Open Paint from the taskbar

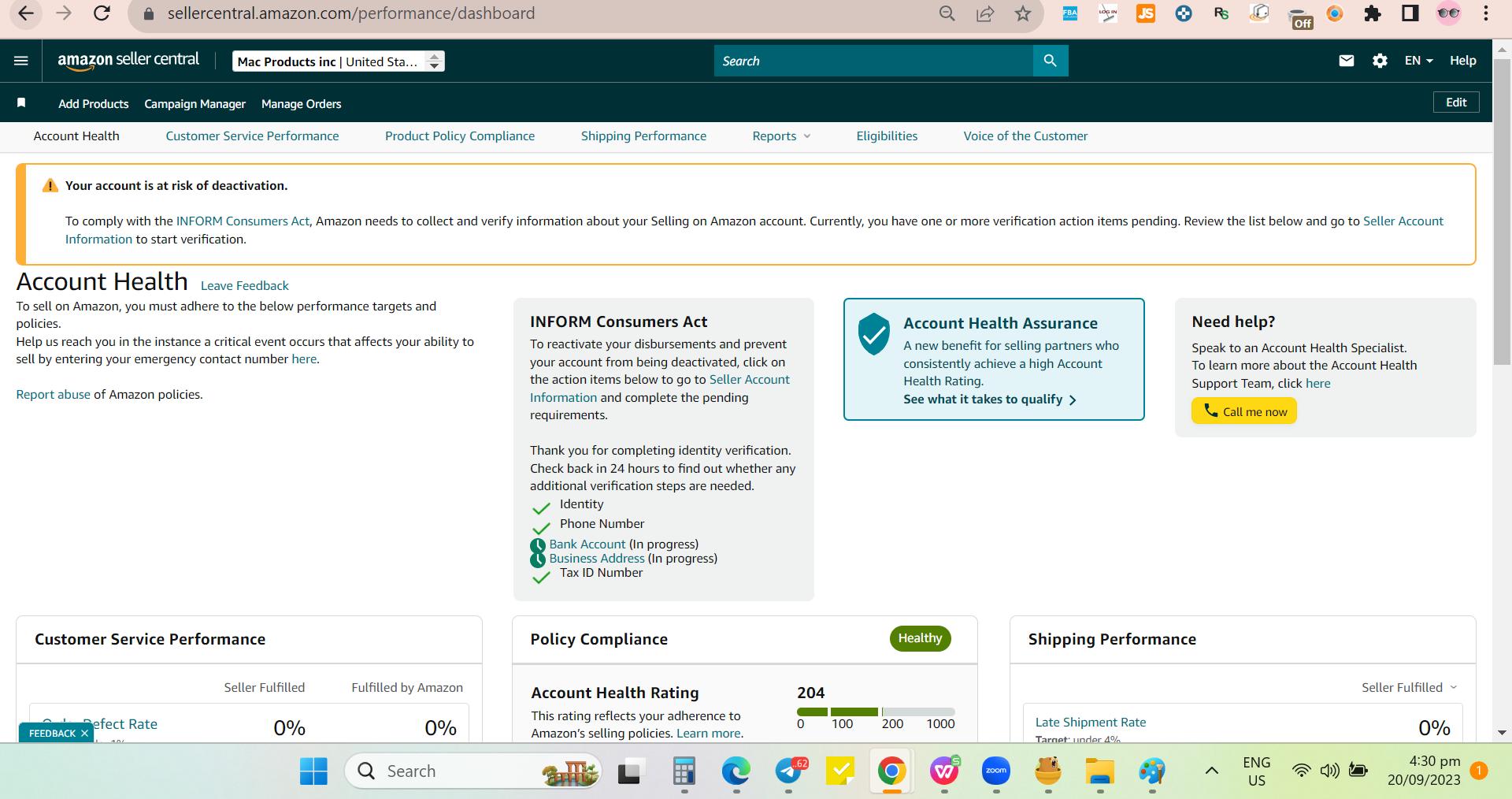pos(1152,771)
